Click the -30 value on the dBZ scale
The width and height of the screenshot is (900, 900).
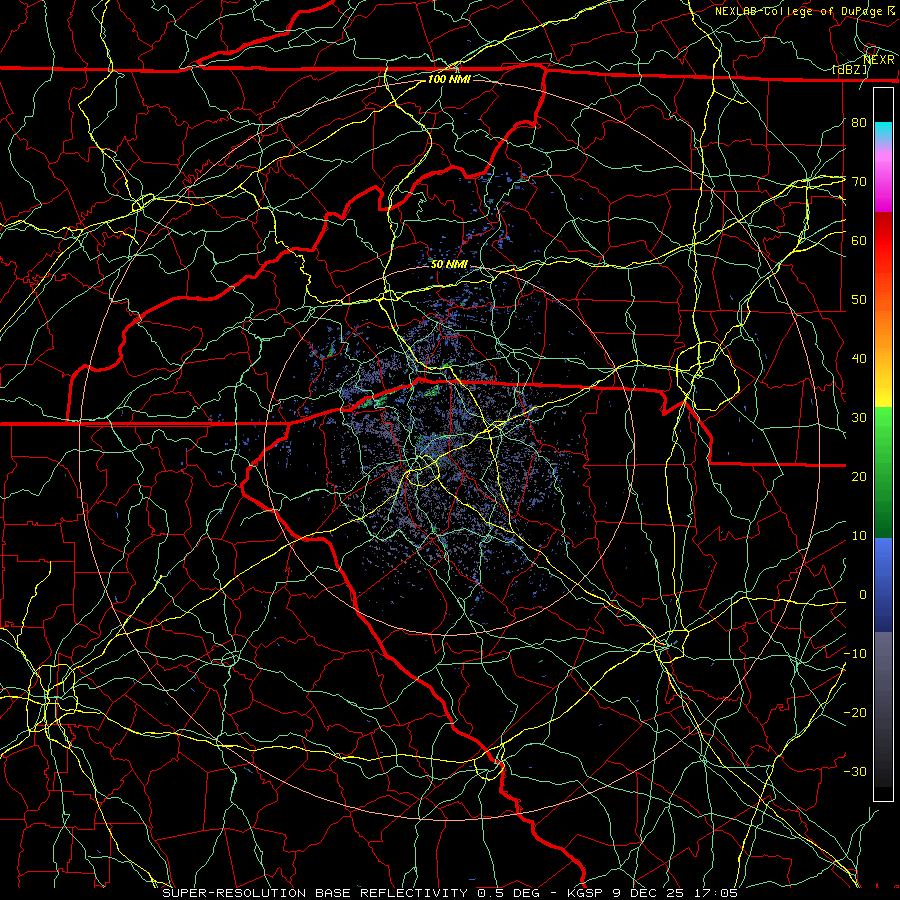[855, 771]
